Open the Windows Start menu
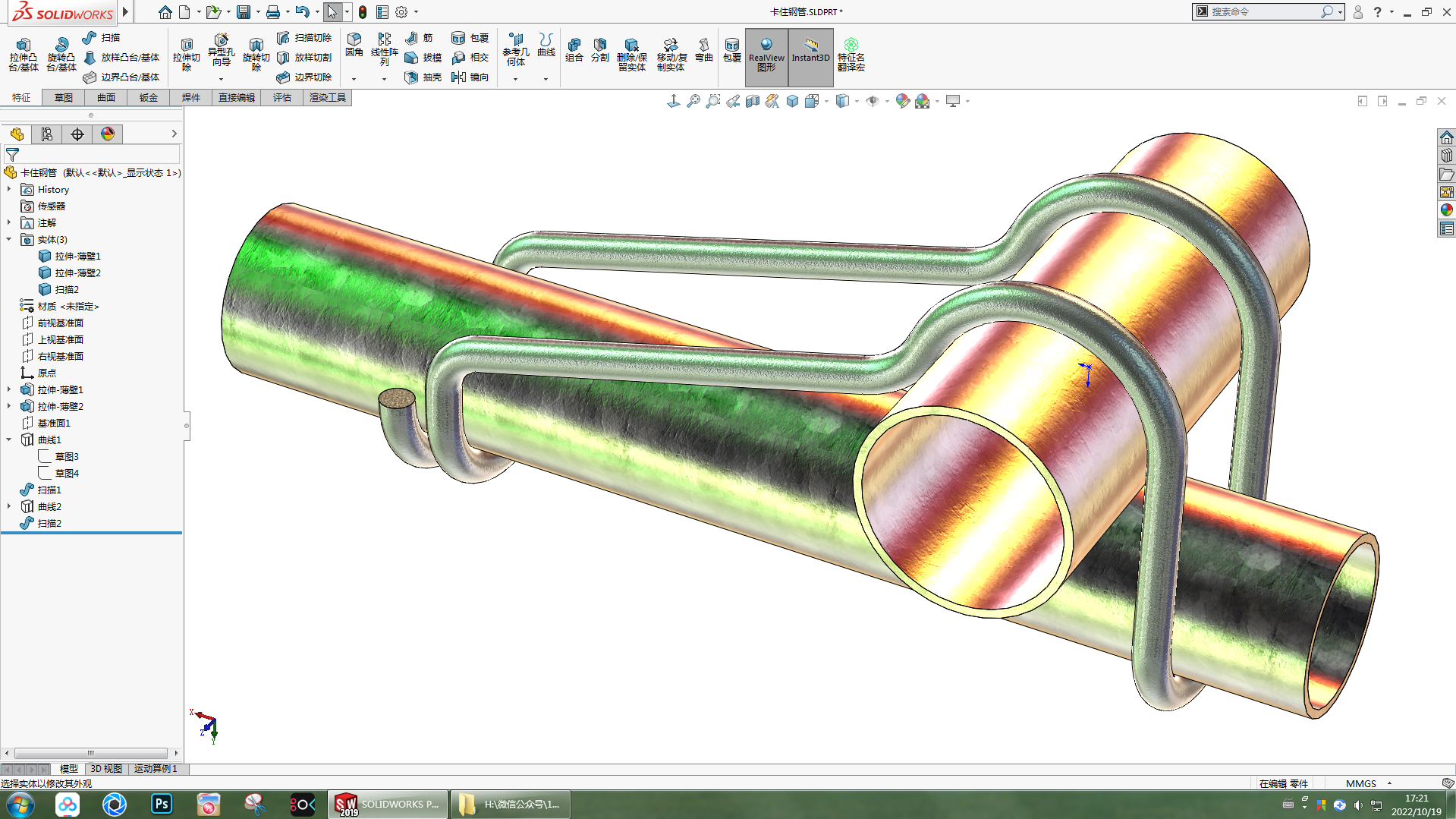Image resolution: width=1456 pixels, height=819 pixels. tap(20, 805)
